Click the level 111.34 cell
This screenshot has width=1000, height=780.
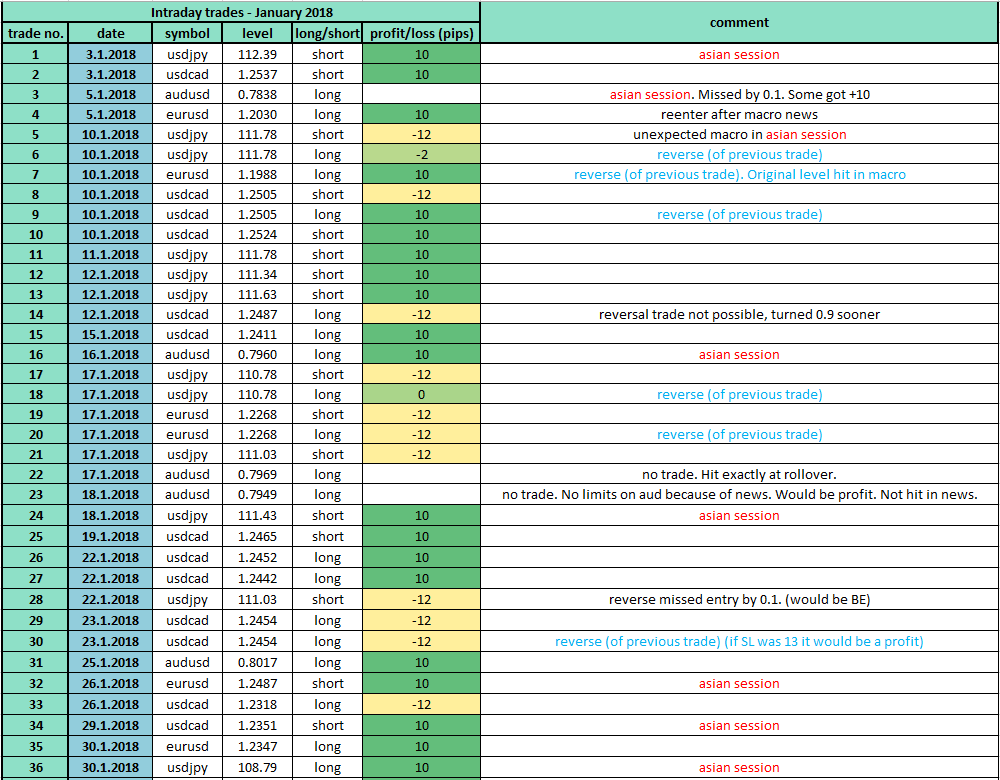[x=257, y=274]
